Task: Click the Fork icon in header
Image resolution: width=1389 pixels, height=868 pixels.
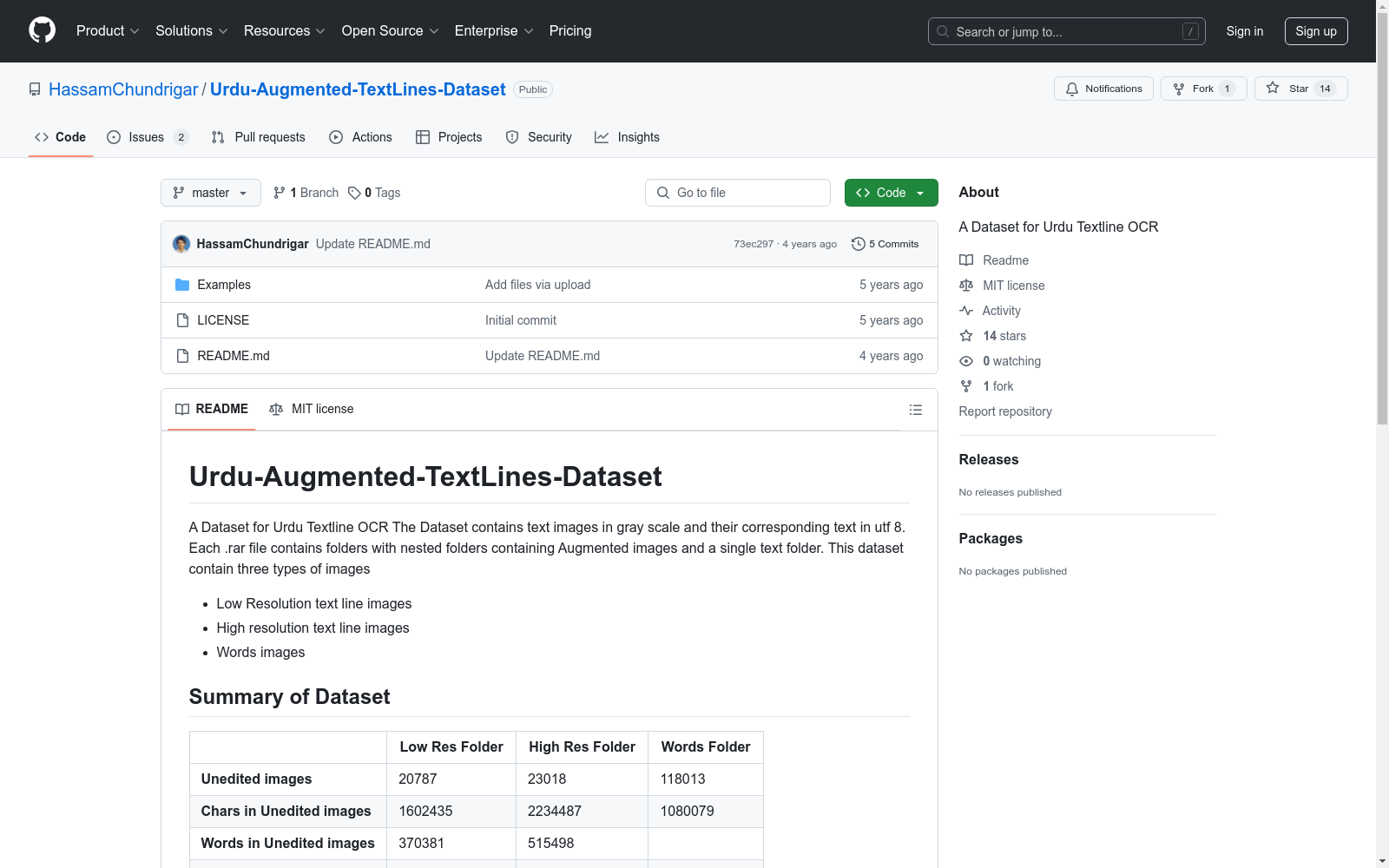Action: coord(1179,89)
